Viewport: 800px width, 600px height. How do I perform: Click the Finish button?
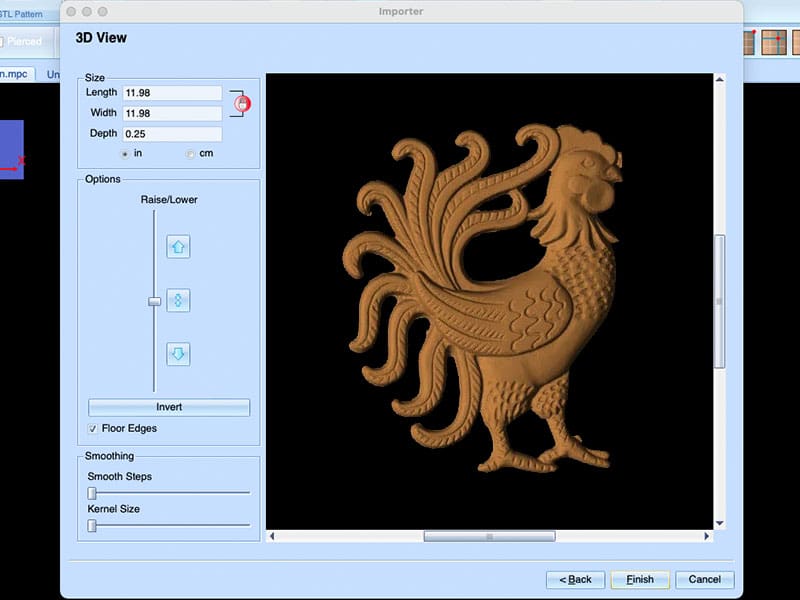(x=640, y=579)
